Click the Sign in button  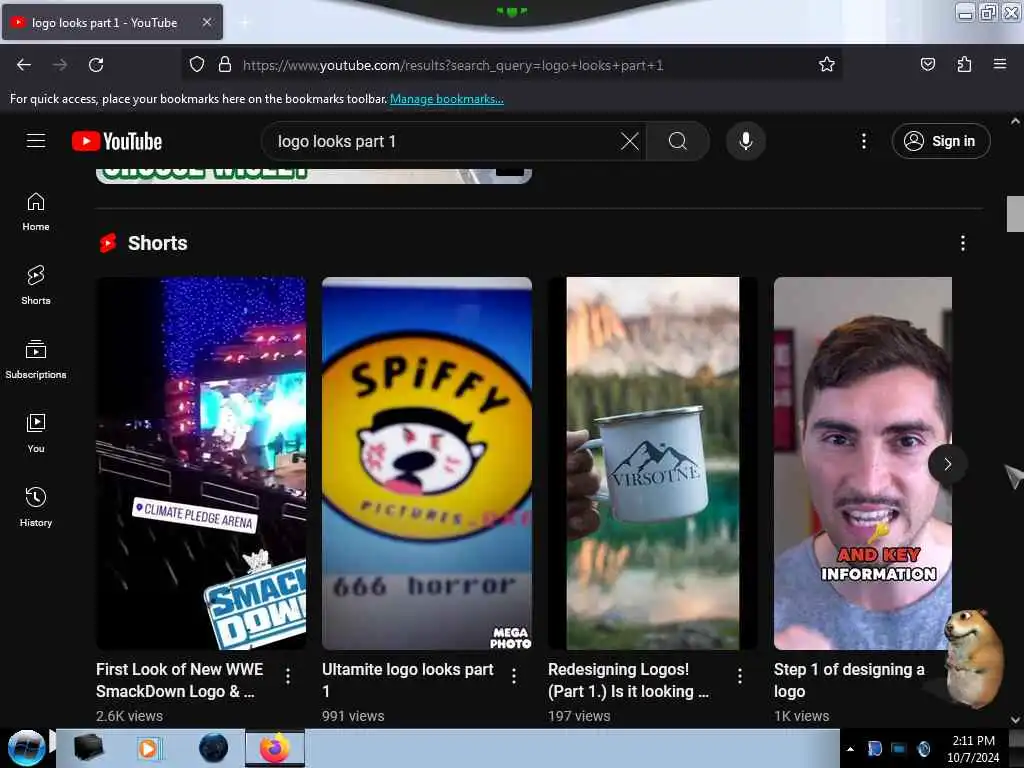tap(941, 141)
